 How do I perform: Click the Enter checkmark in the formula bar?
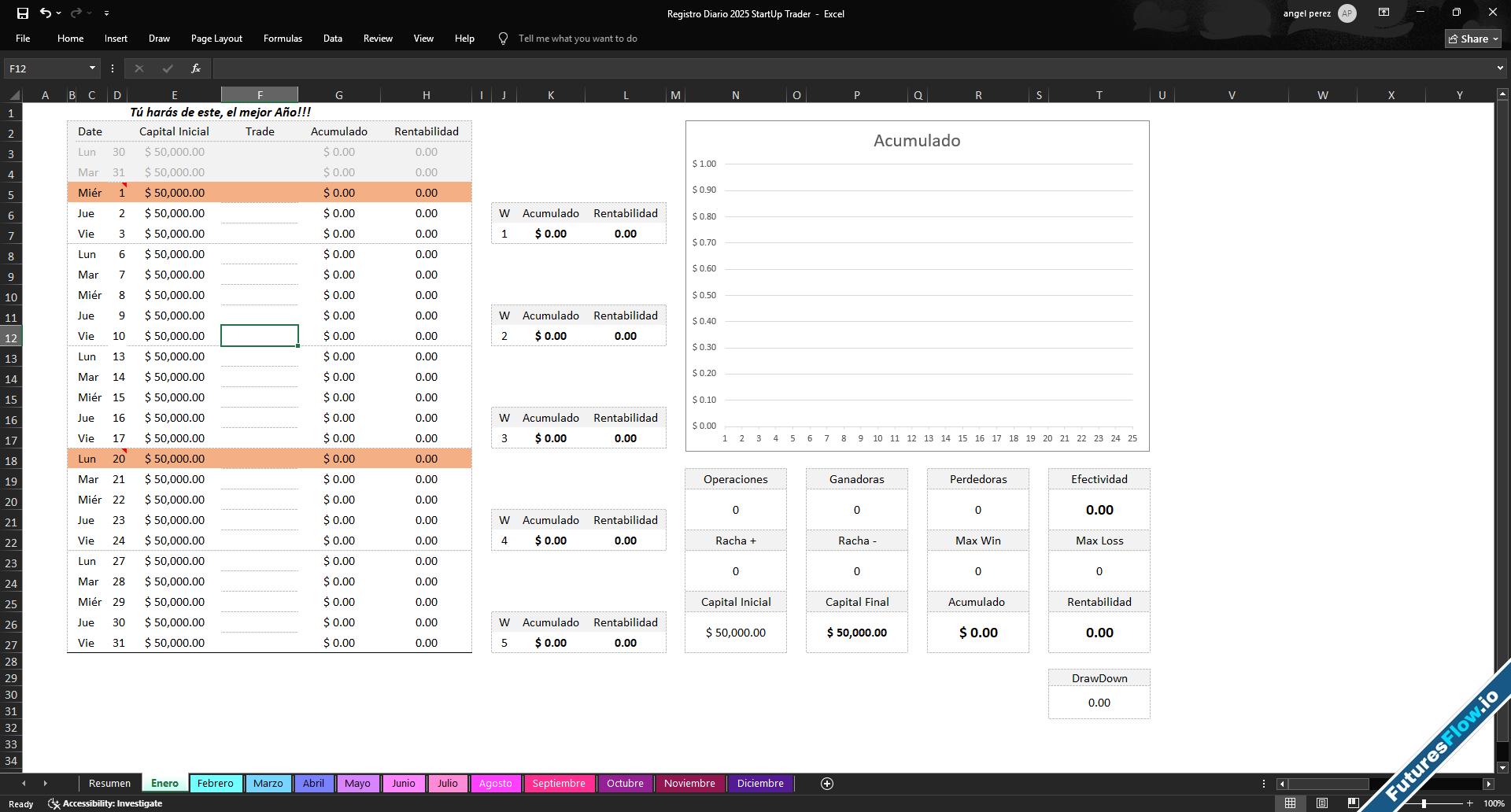click(x=168, y=68)
